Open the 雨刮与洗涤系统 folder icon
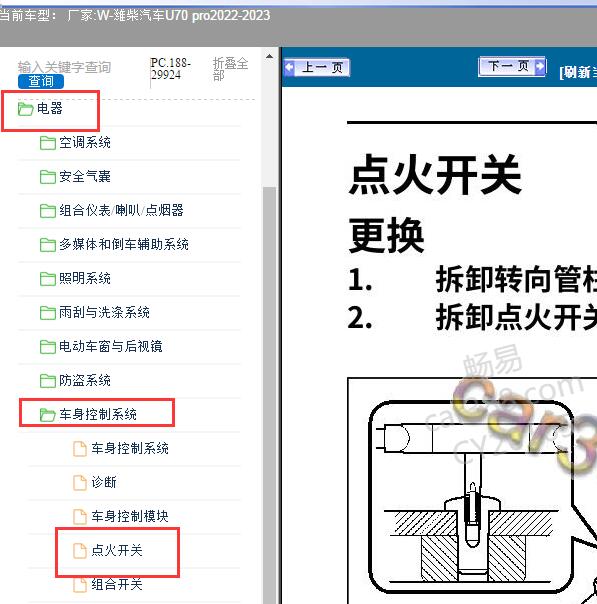The image size is (597, 604). (48, 312)
